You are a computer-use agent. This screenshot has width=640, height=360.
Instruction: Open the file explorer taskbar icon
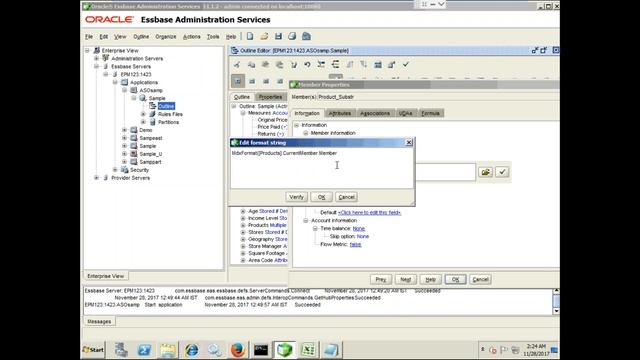167,350
